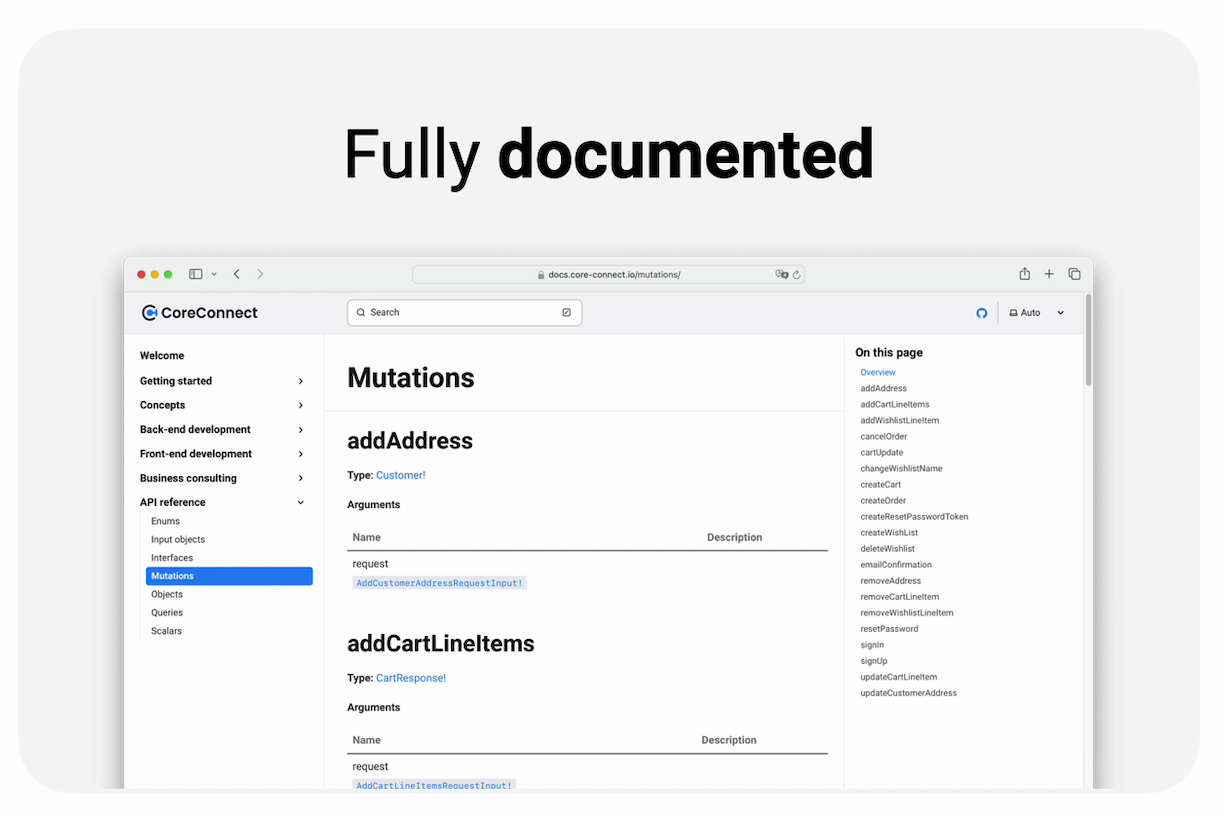
Task: Open a new tab with plus icon
Action: click(1049, 274)
